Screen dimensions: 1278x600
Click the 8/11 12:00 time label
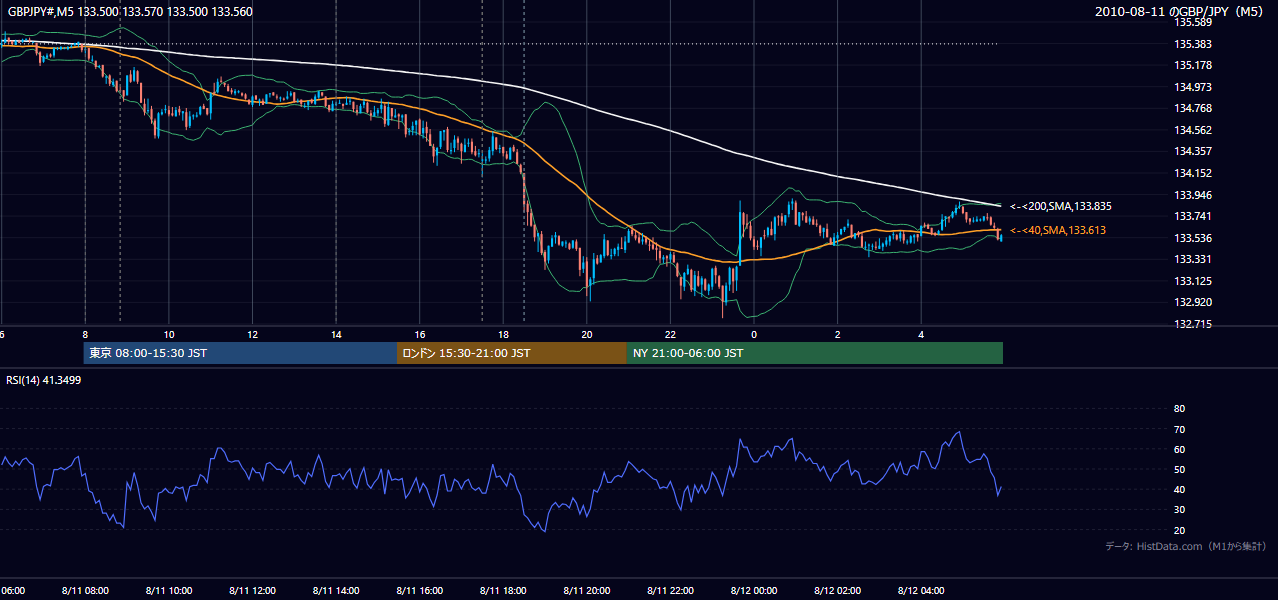click(x=252, y=590)
